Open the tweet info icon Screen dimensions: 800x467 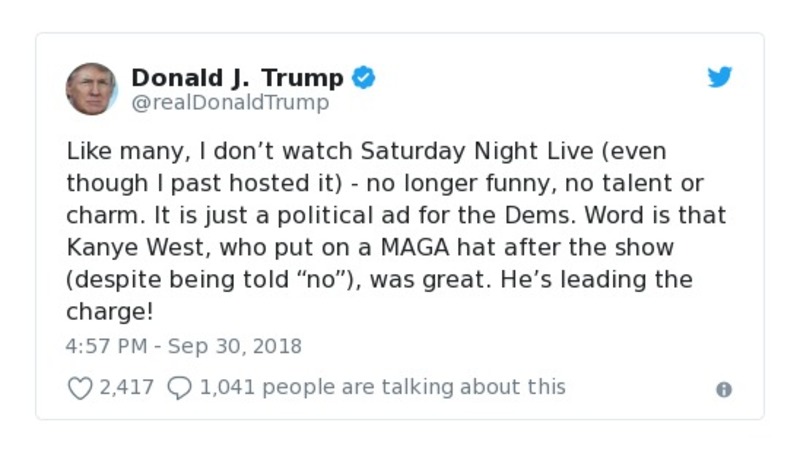724,390
